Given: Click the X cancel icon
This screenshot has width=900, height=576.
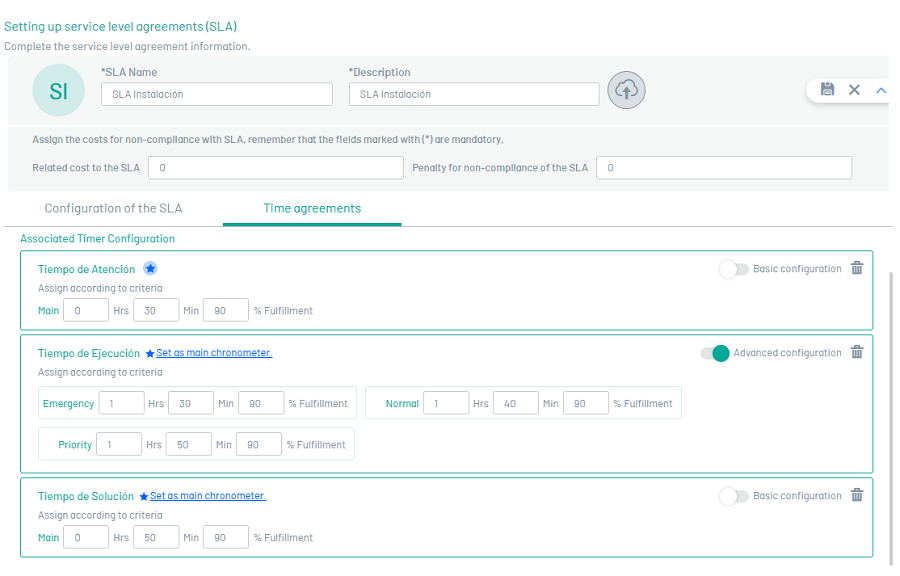Looking at the screenshot, I should click(854, 90).
